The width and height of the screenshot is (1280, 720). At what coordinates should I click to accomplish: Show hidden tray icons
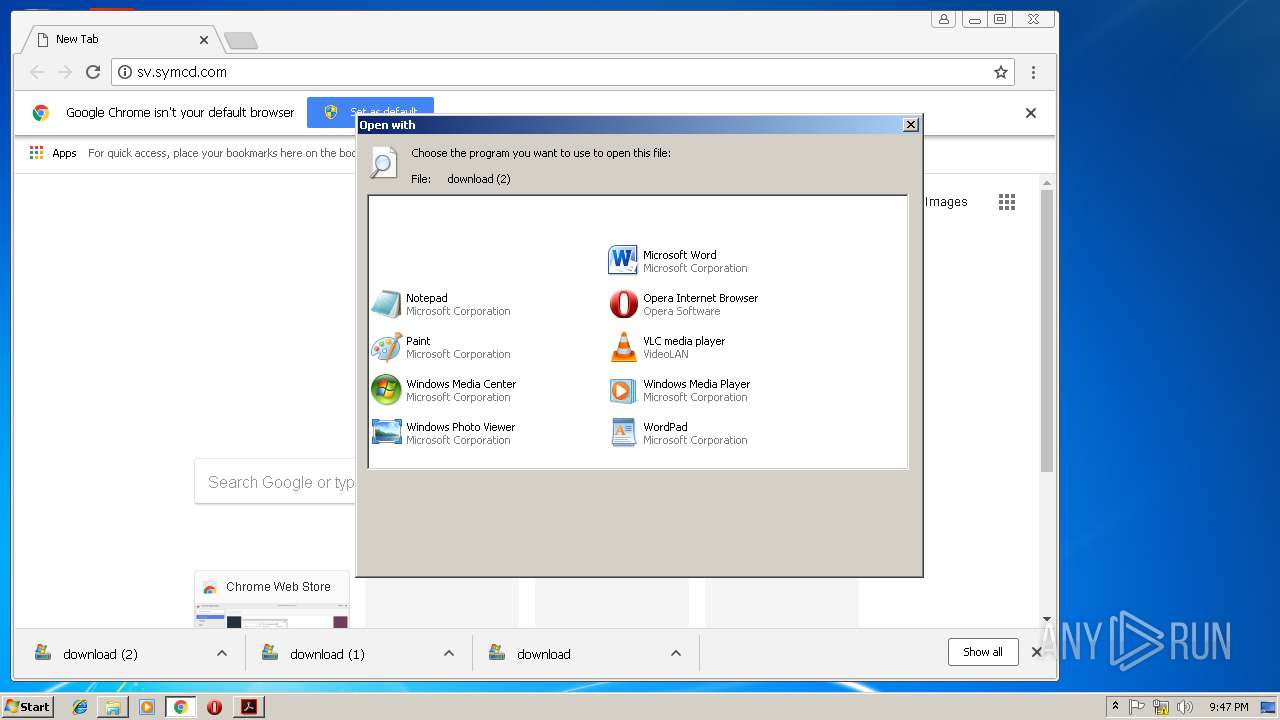1115,707
